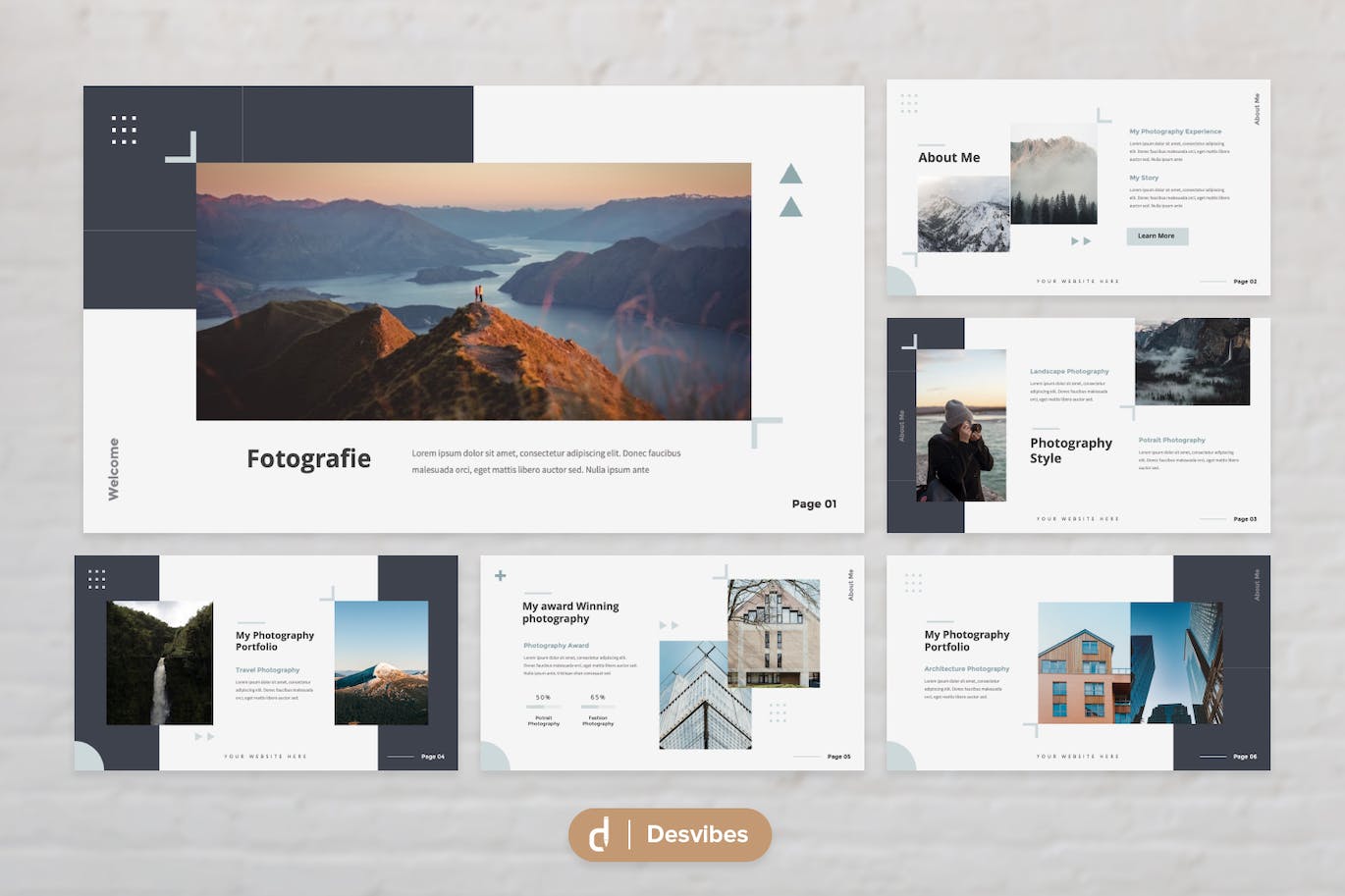The height and width of the screenshot is (896, 1345).
Task: Click the Learn More button
Action: [x=1157, y=237]
